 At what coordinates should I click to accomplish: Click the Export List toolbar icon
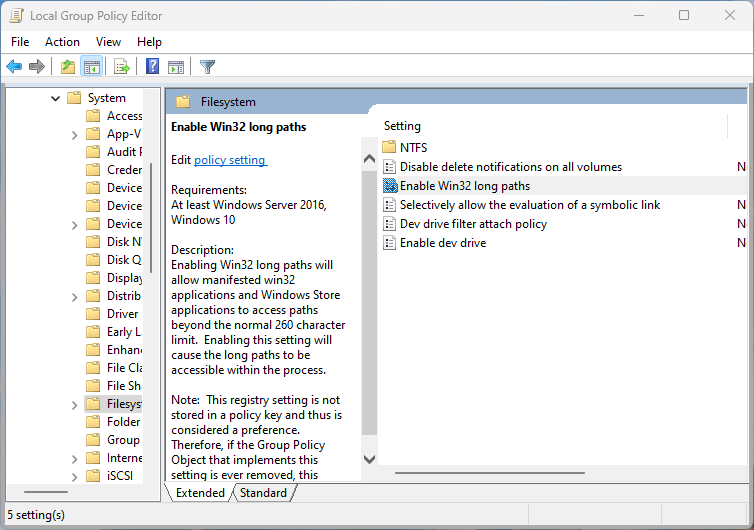(x=121, y=67)
